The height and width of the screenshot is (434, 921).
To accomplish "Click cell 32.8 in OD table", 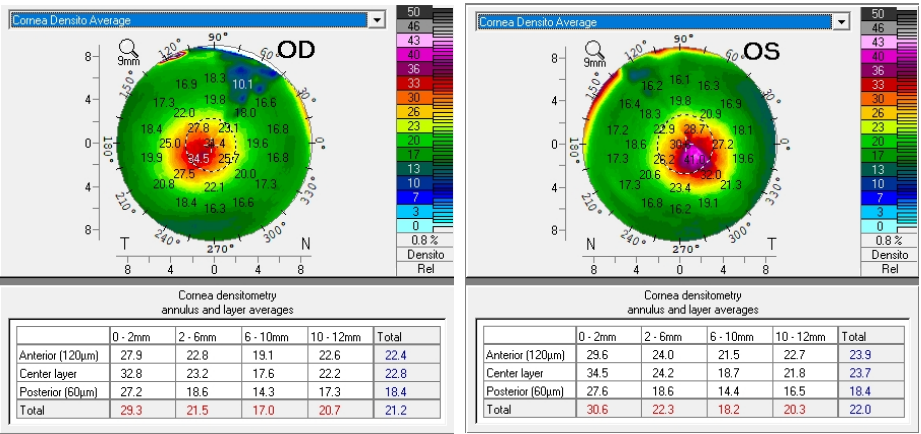I will click(143, 373).
